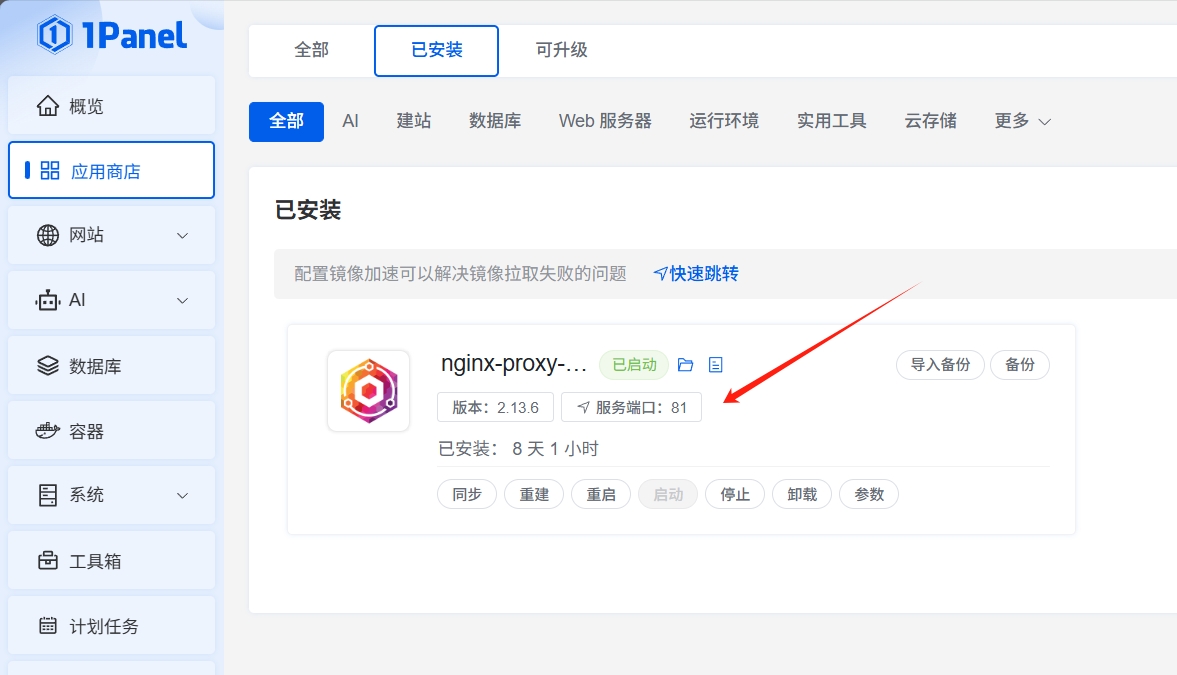Click the 快速跳转 link
This screenshot has width=1177, height=675.
702,273
